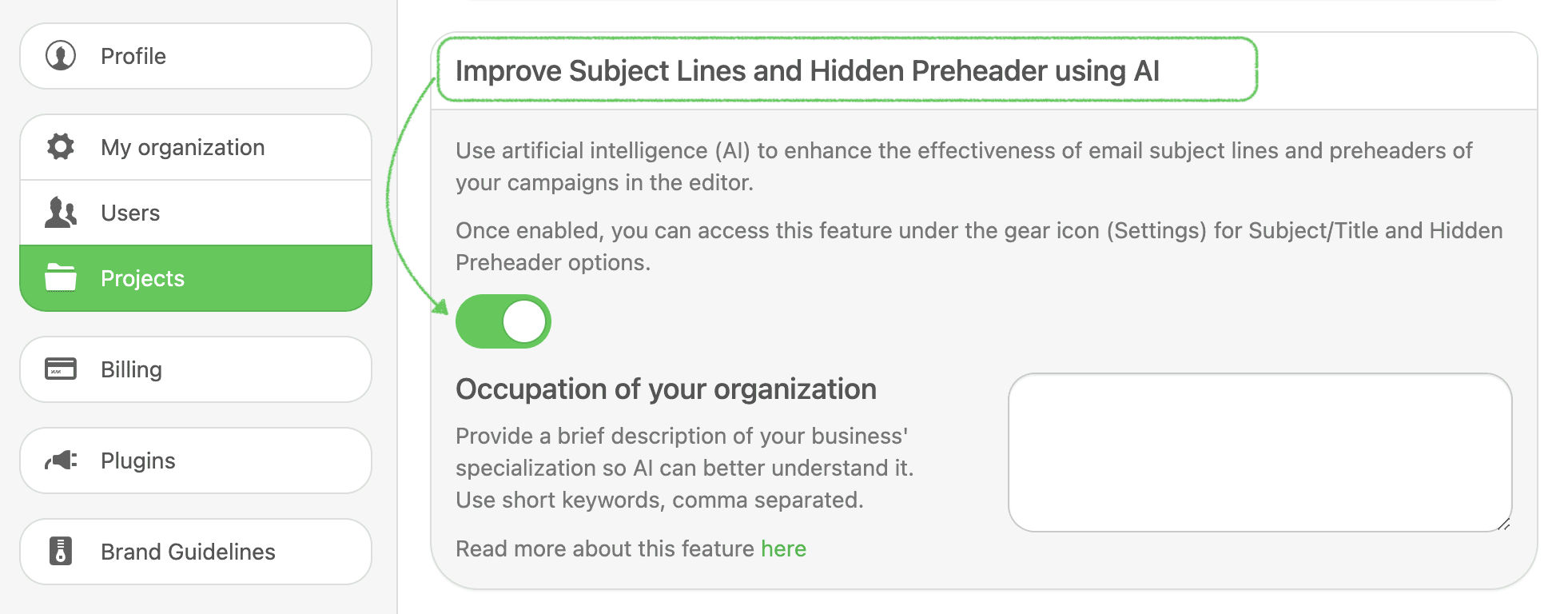This screenshot has width=1568, height=614.
Task: Open the Projects folder icon
Action: (60, 278)
